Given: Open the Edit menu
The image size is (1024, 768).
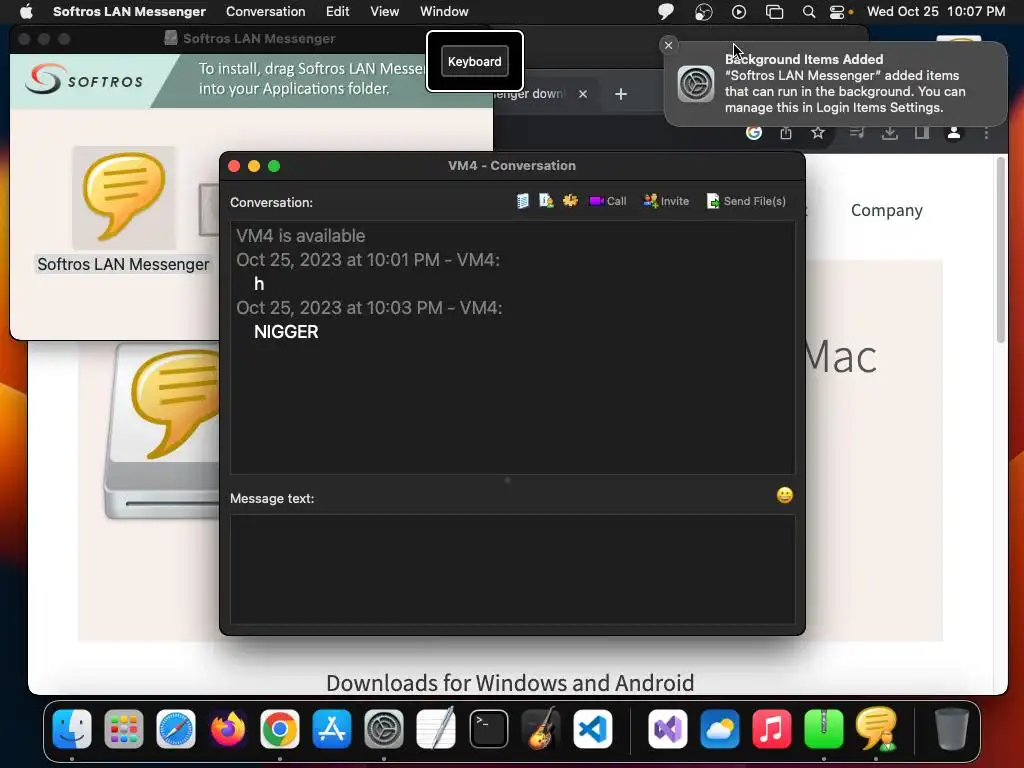Looking at the screenshot, I should pos(338,12).
